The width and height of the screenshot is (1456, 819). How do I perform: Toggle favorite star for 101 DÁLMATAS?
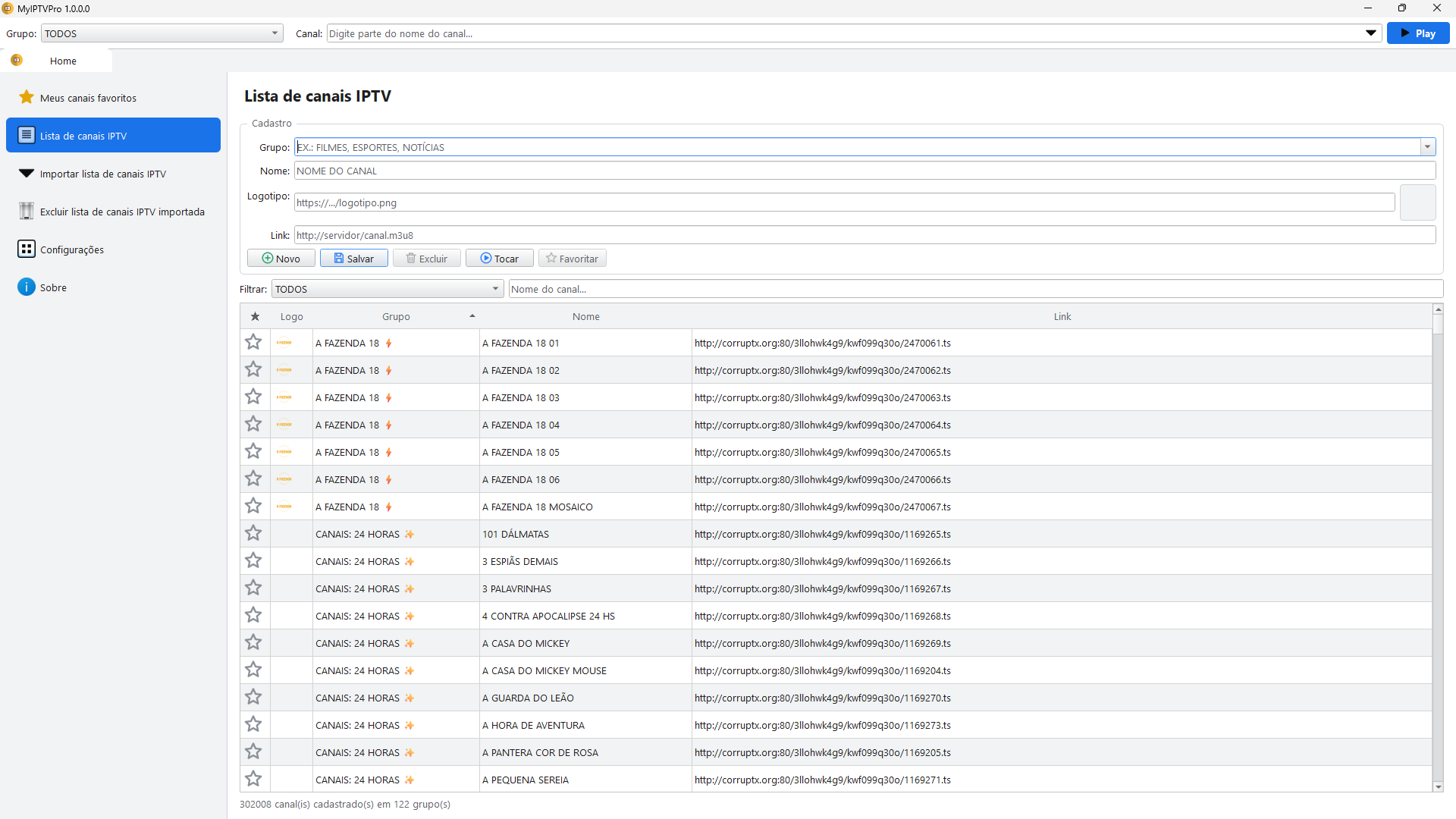coord(253,534)
